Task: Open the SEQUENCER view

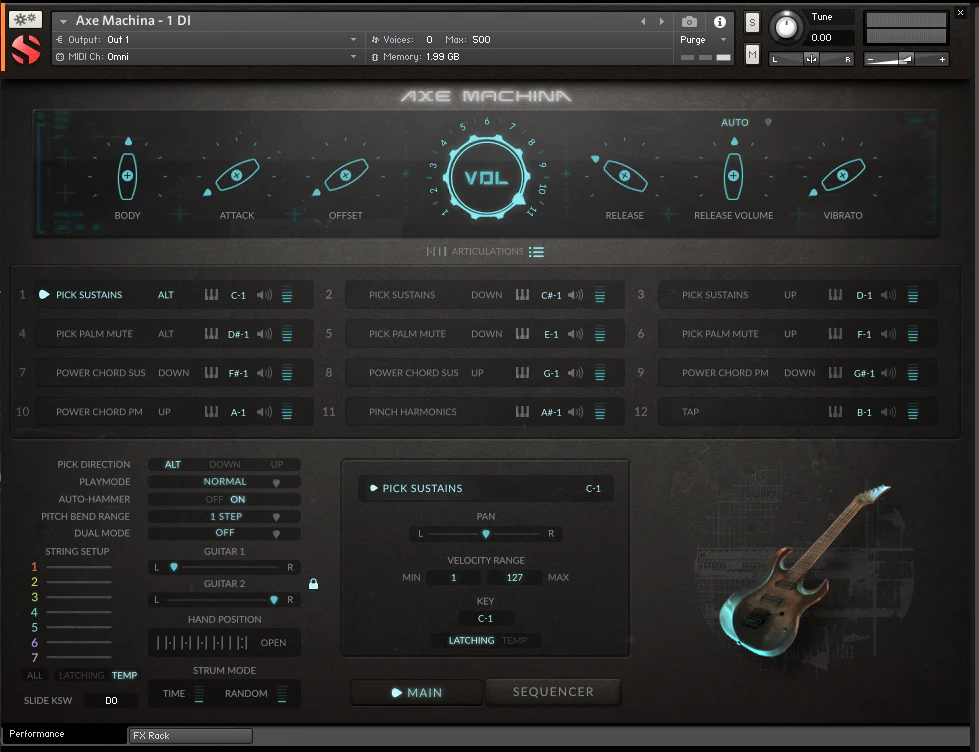Action: coord(552,691)
